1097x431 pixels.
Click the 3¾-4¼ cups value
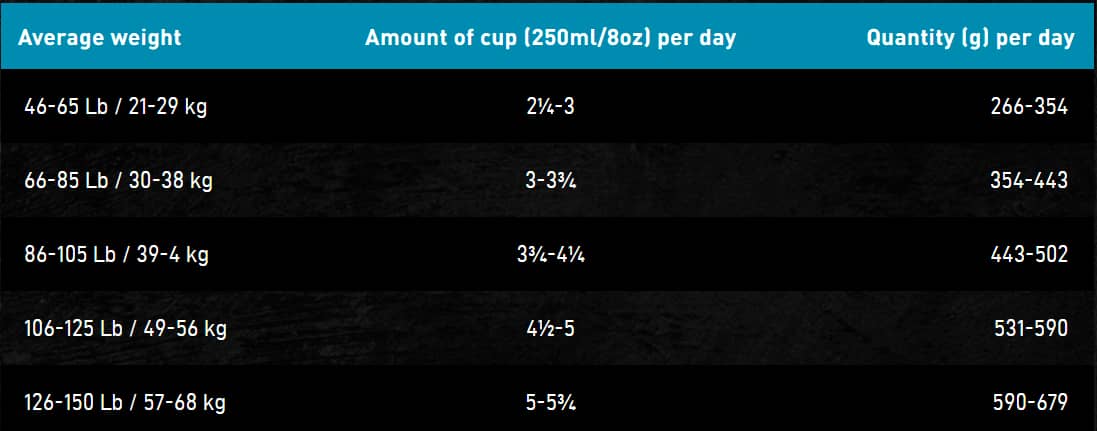pyautogui.click(x=550, y=255)
